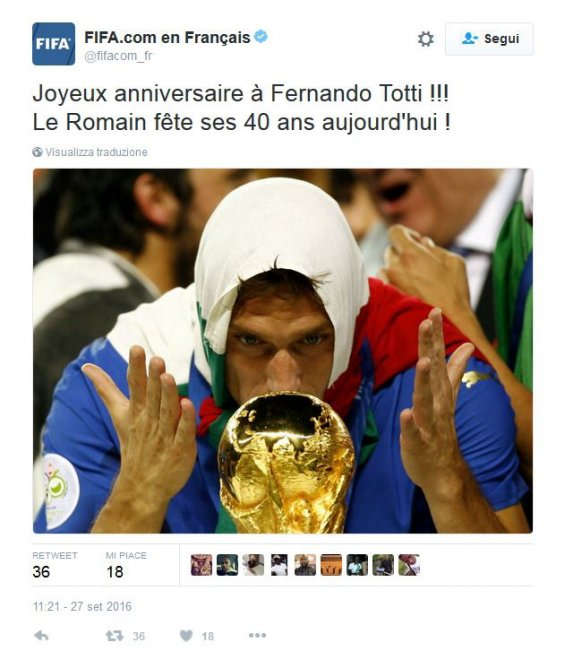
Task: Click the third liker avatar thumbnail
Action: pos(253,565)
